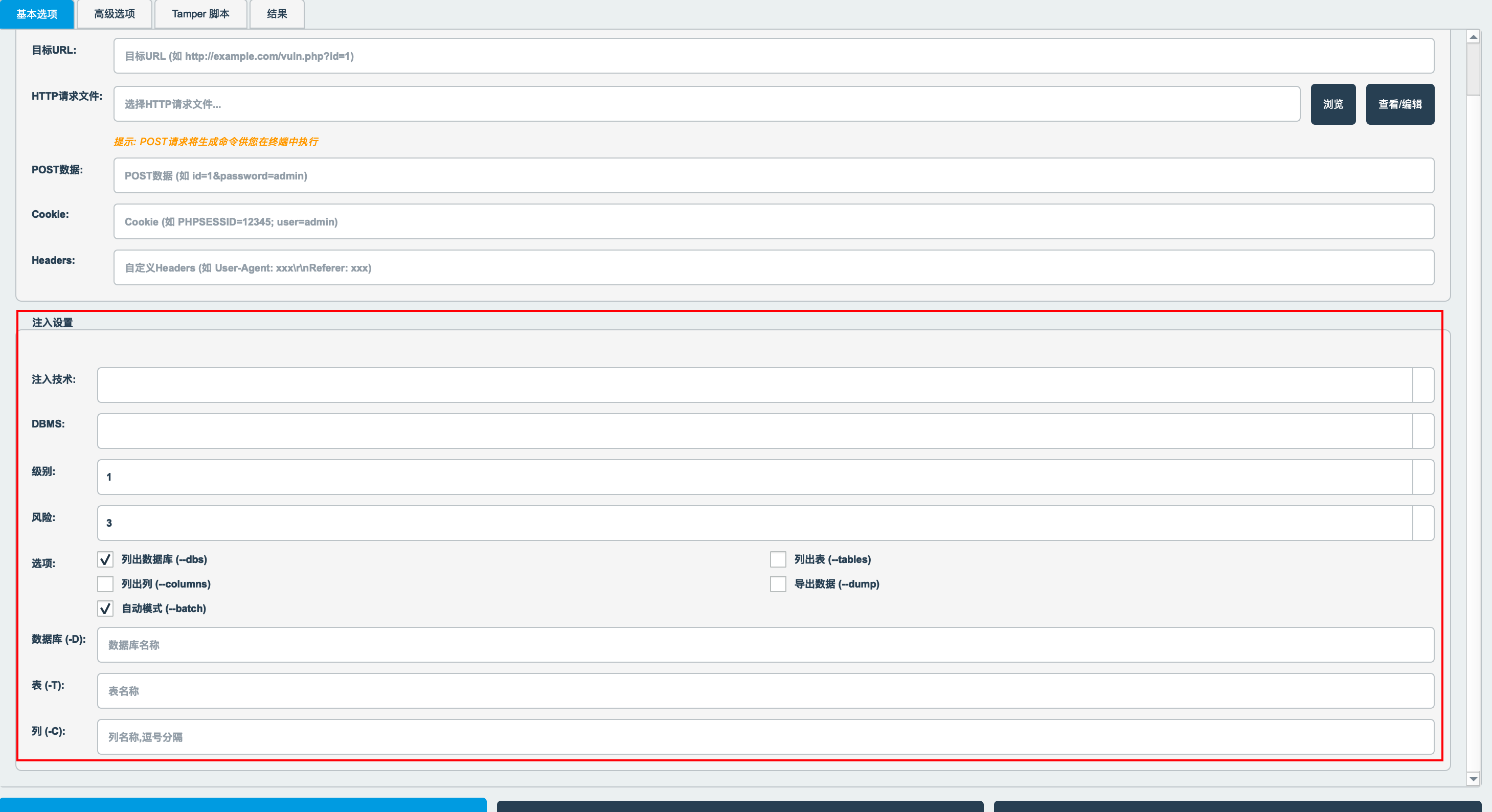点击浏览按钮选择HTTP请求文件
This screenshot has width=1492, height=812.
point(1332,104)
